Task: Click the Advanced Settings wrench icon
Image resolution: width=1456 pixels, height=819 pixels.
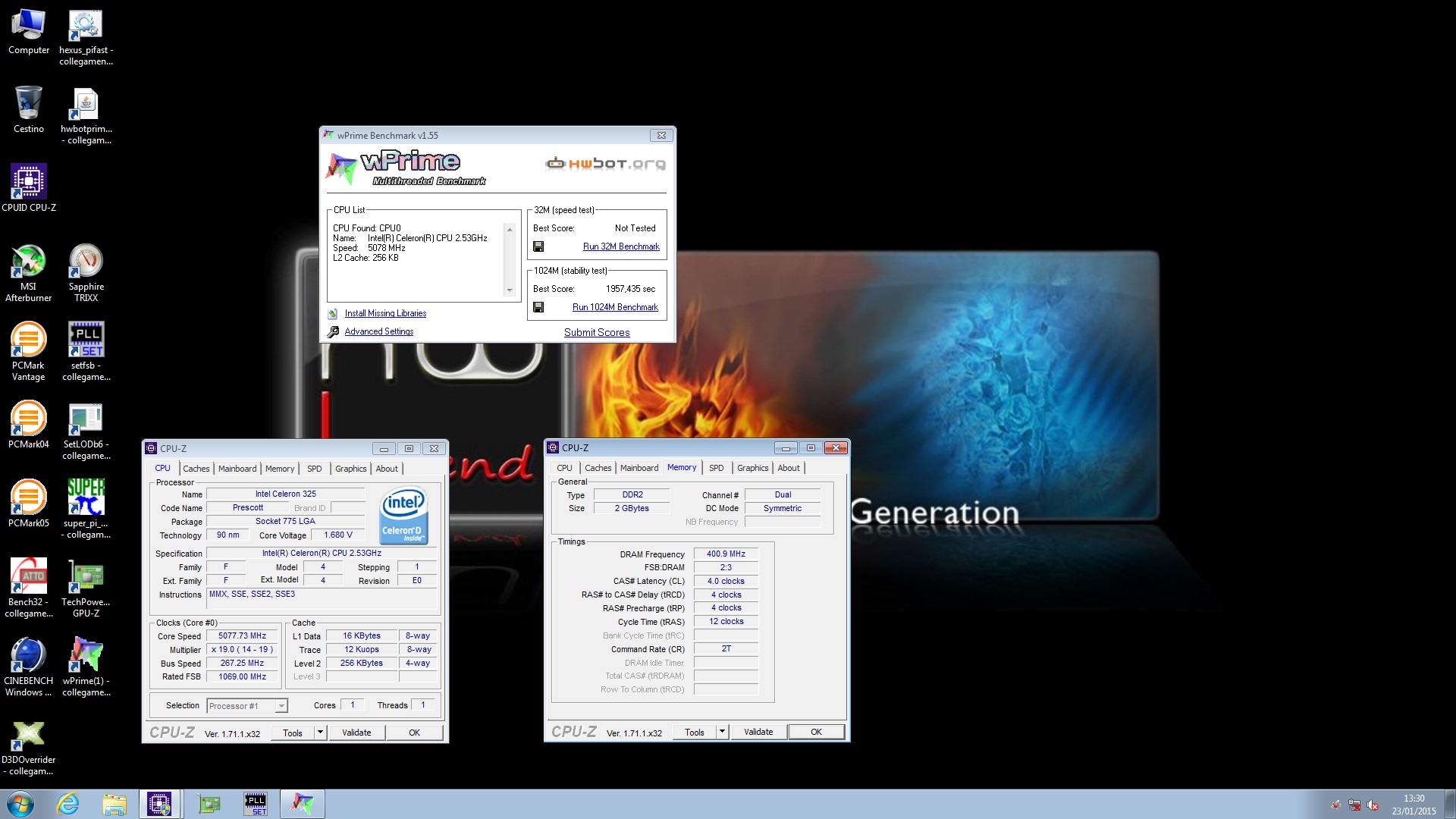Action: pos(333,331)
